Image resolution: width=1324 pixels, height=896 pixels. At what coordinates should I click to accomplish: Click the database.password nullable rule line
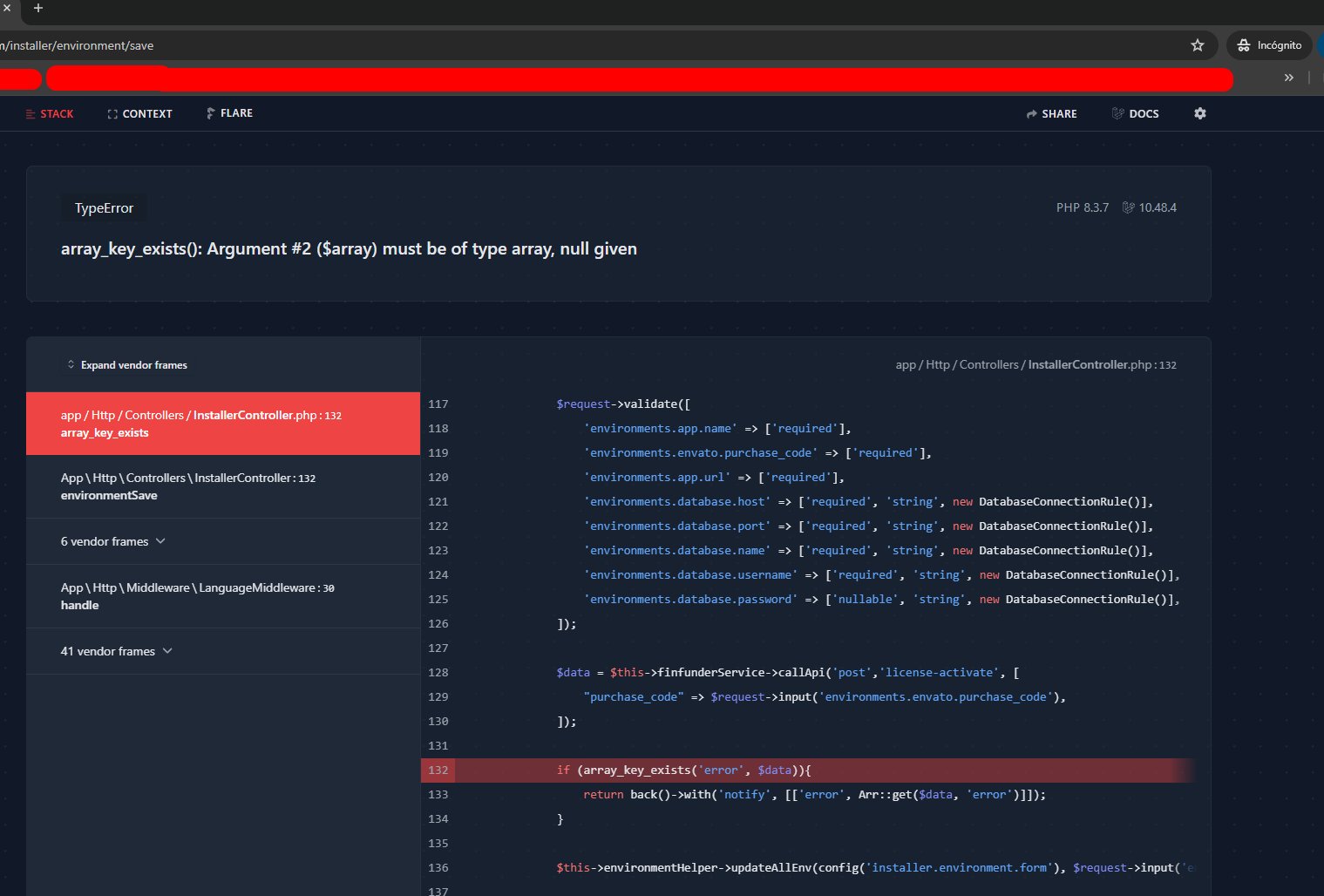pos(881,600)
